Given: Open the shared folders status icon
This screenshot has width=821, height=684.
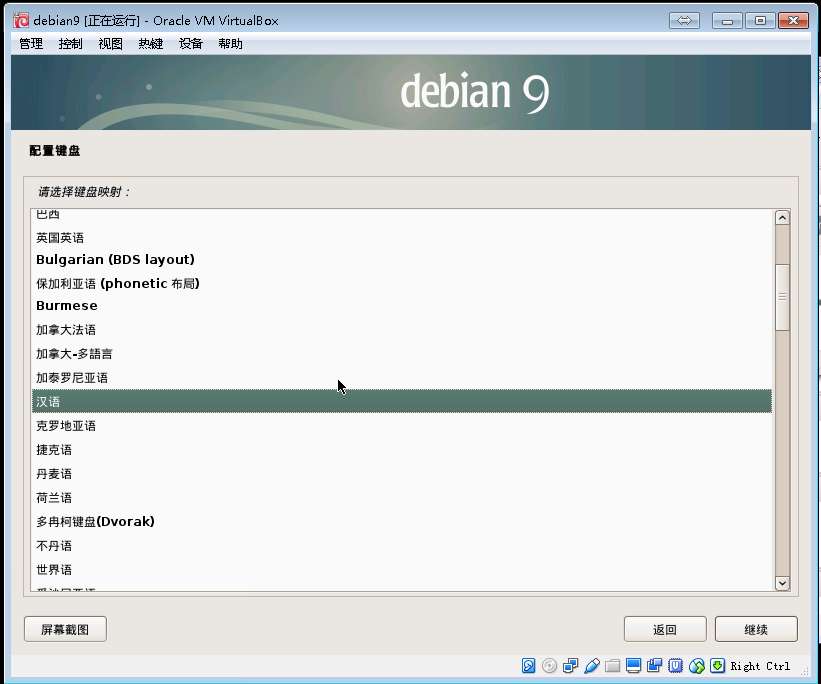Looking at the screenshot, I should click(613, 666).
